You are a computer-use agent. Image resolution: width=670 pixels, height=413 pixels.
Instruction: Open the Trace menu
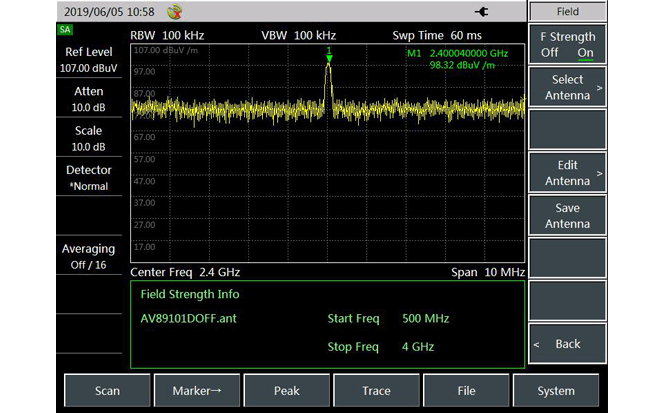(x=376, y=391)
